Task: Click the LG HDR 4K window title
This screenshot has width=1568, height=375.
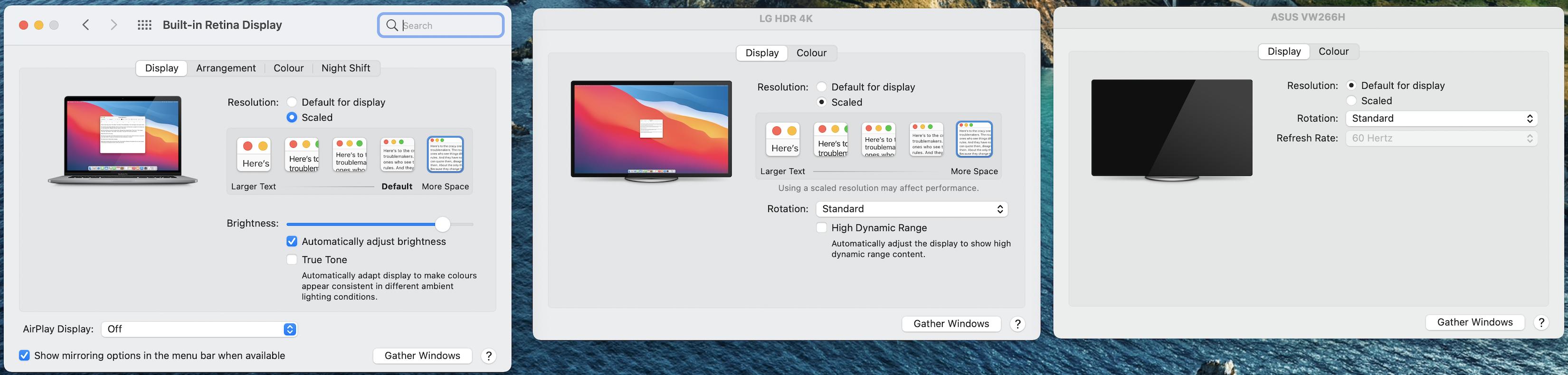Action: (x=786, y=19)
